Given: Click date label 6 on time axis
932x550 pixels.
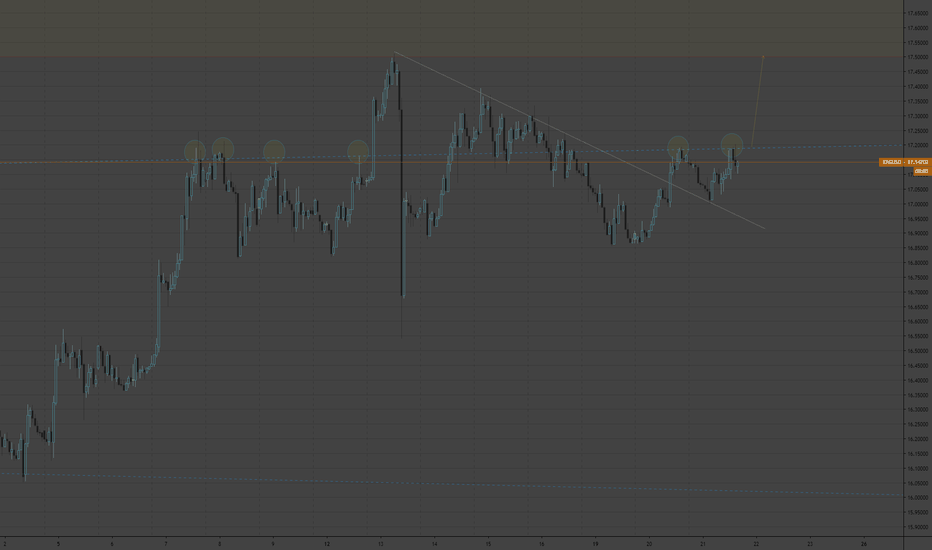Looking at the screenshot, I should [112, 543].
